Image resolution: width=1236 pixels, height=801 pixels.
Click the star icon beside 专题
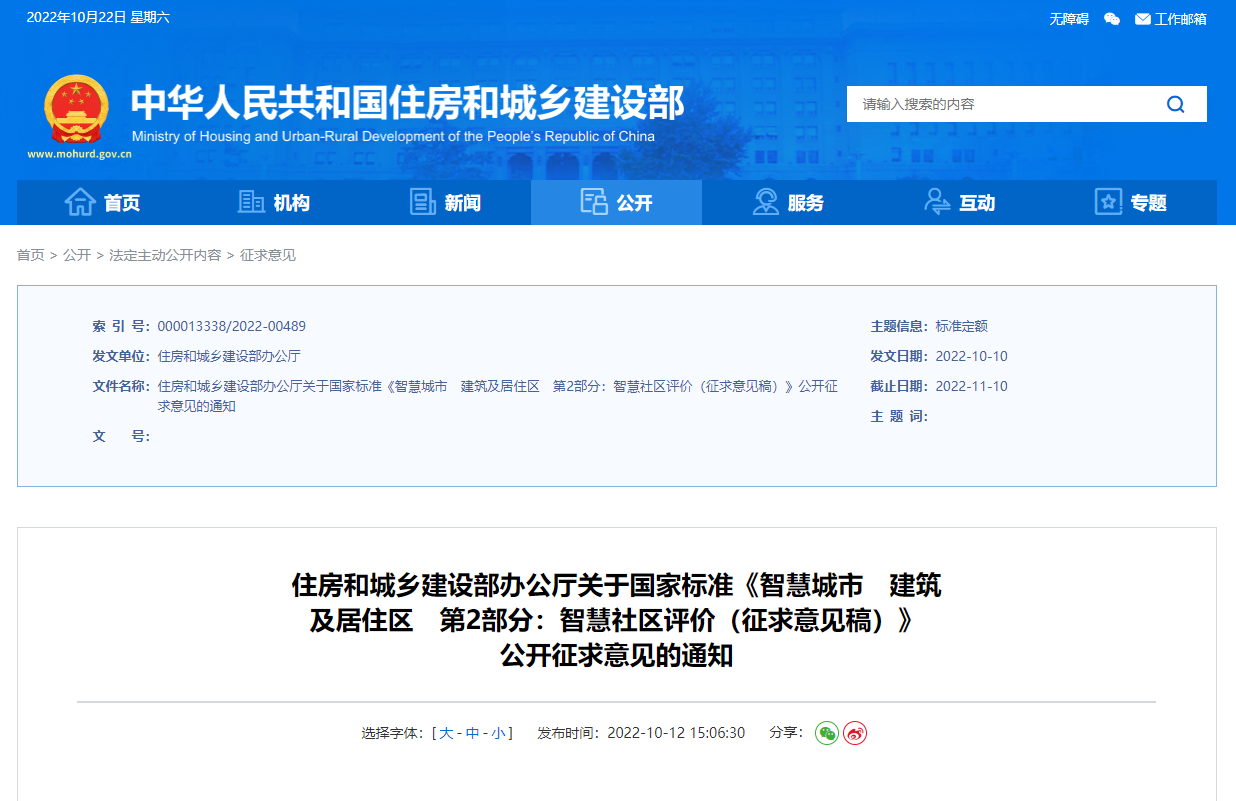(x=1108, y=201)
